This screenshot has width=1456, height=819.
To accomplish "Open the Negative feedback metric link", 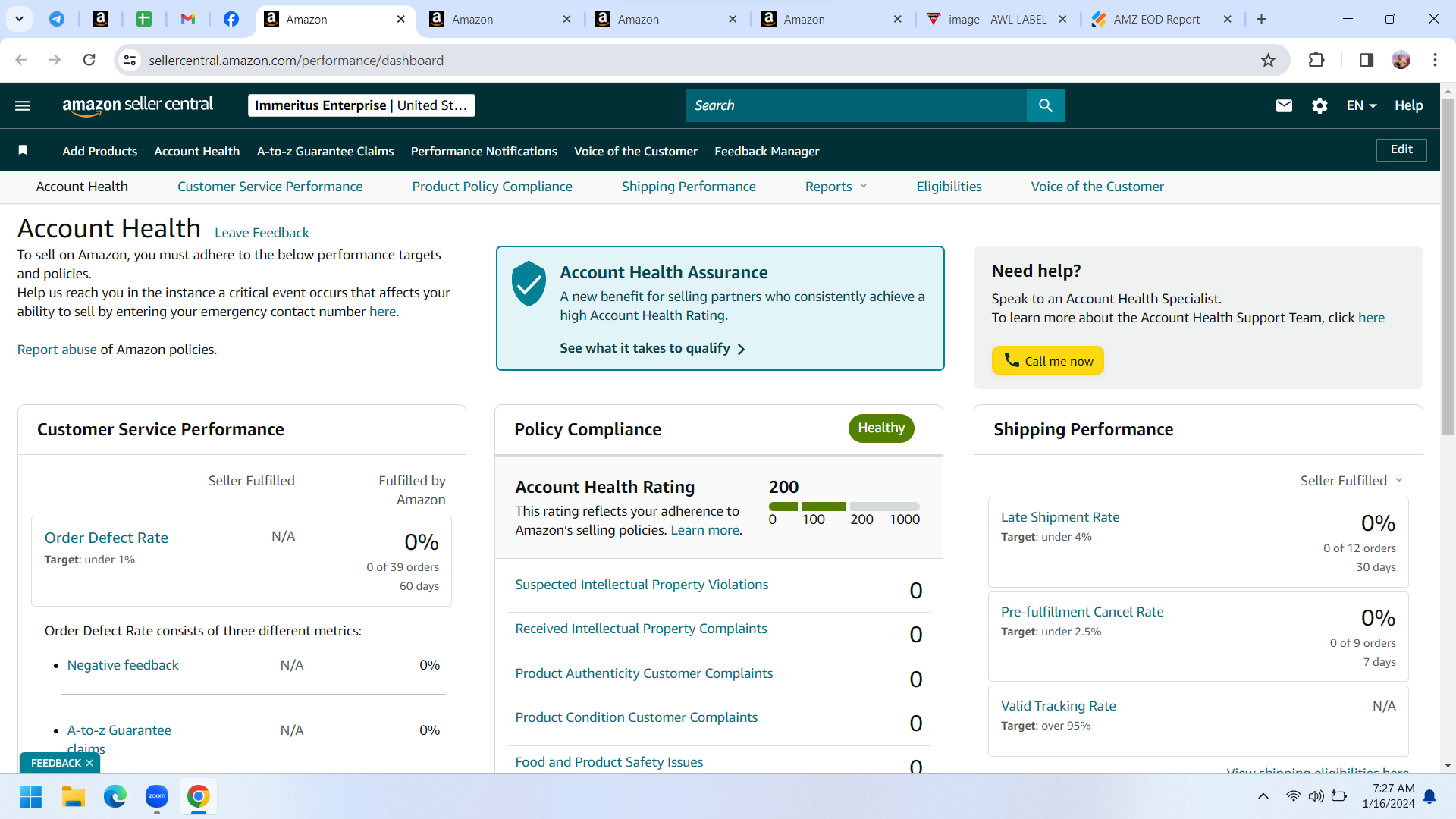I will click(123, 665).
